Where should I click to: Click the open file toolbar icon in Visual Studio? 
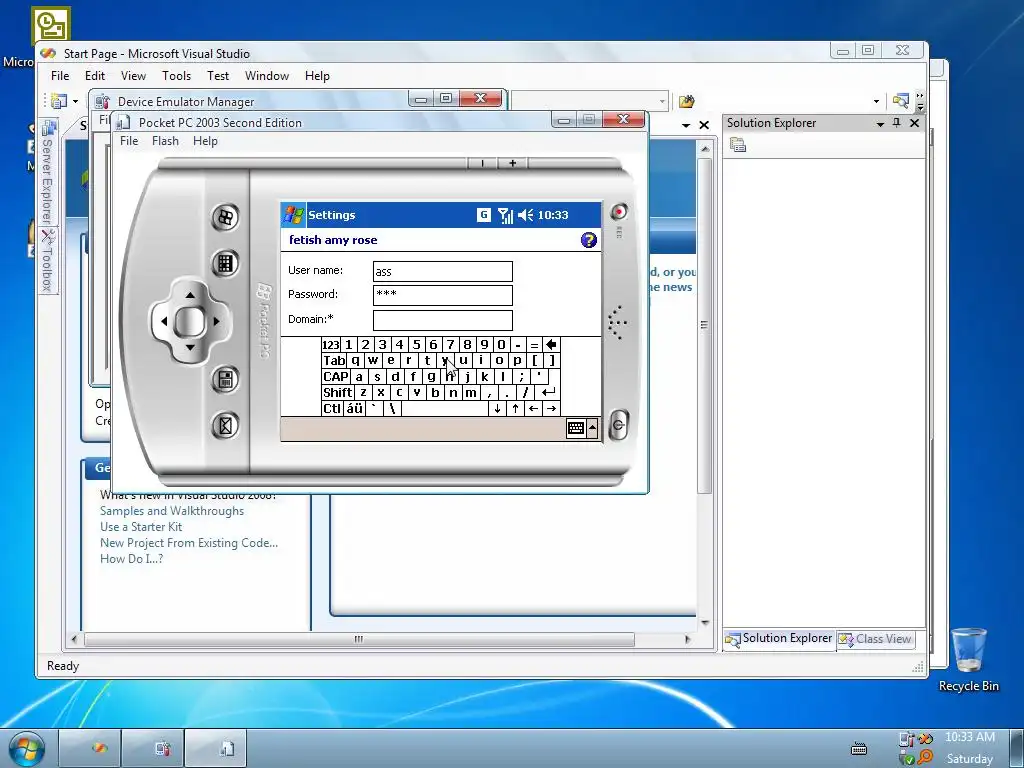tap(686, 101)
